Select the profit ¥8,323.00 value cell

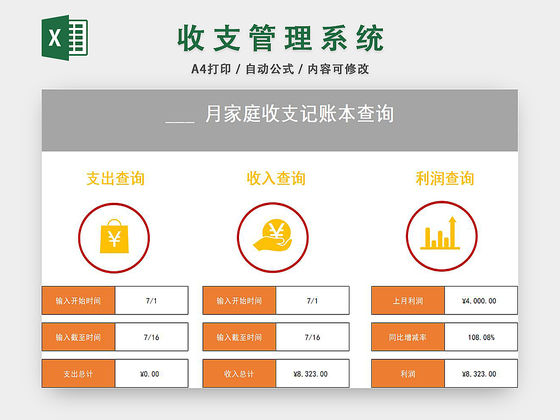(x=481, y=374)
